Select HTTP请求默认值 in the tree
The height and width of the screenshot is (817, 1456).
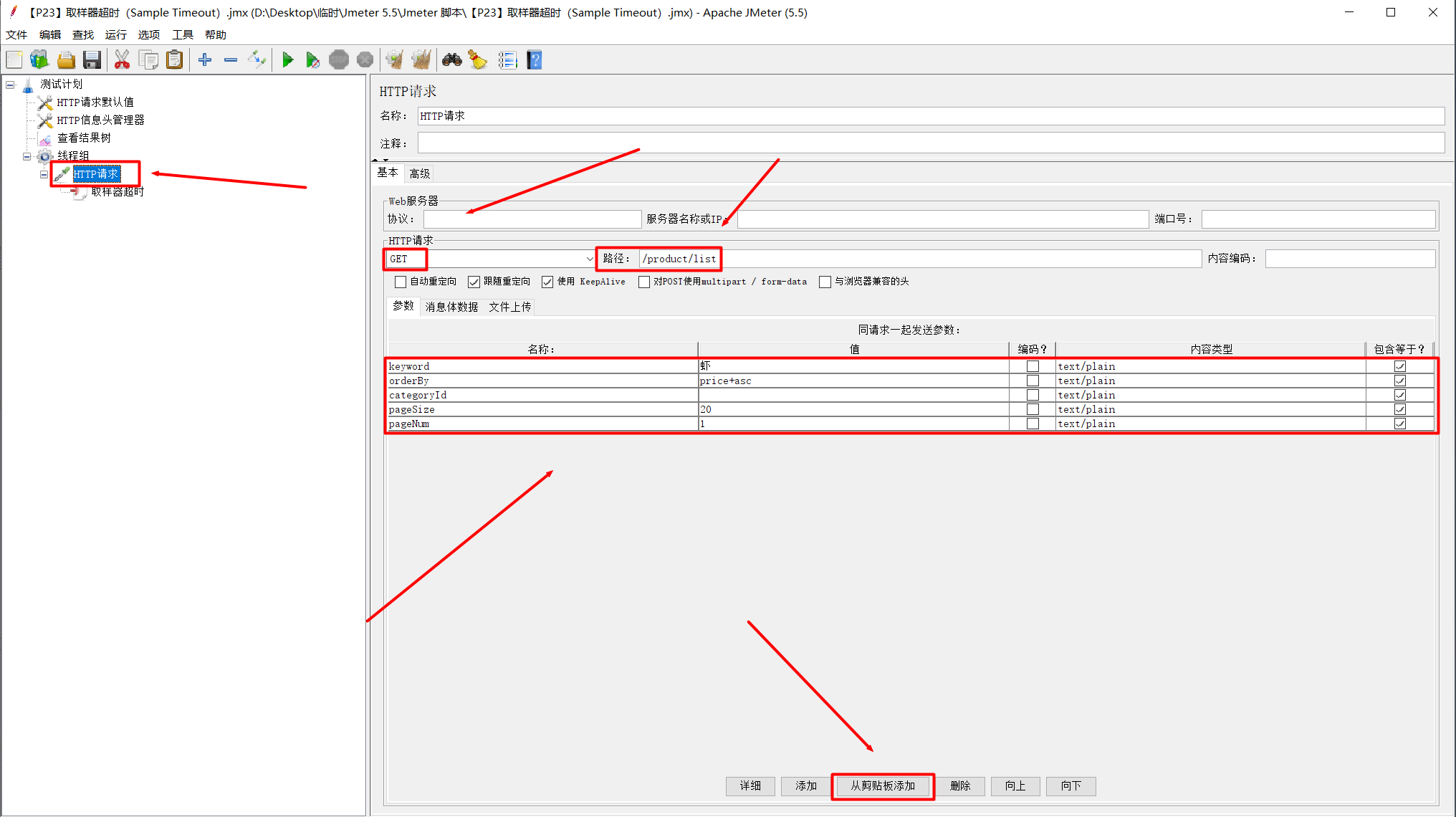tap(95, 102)
